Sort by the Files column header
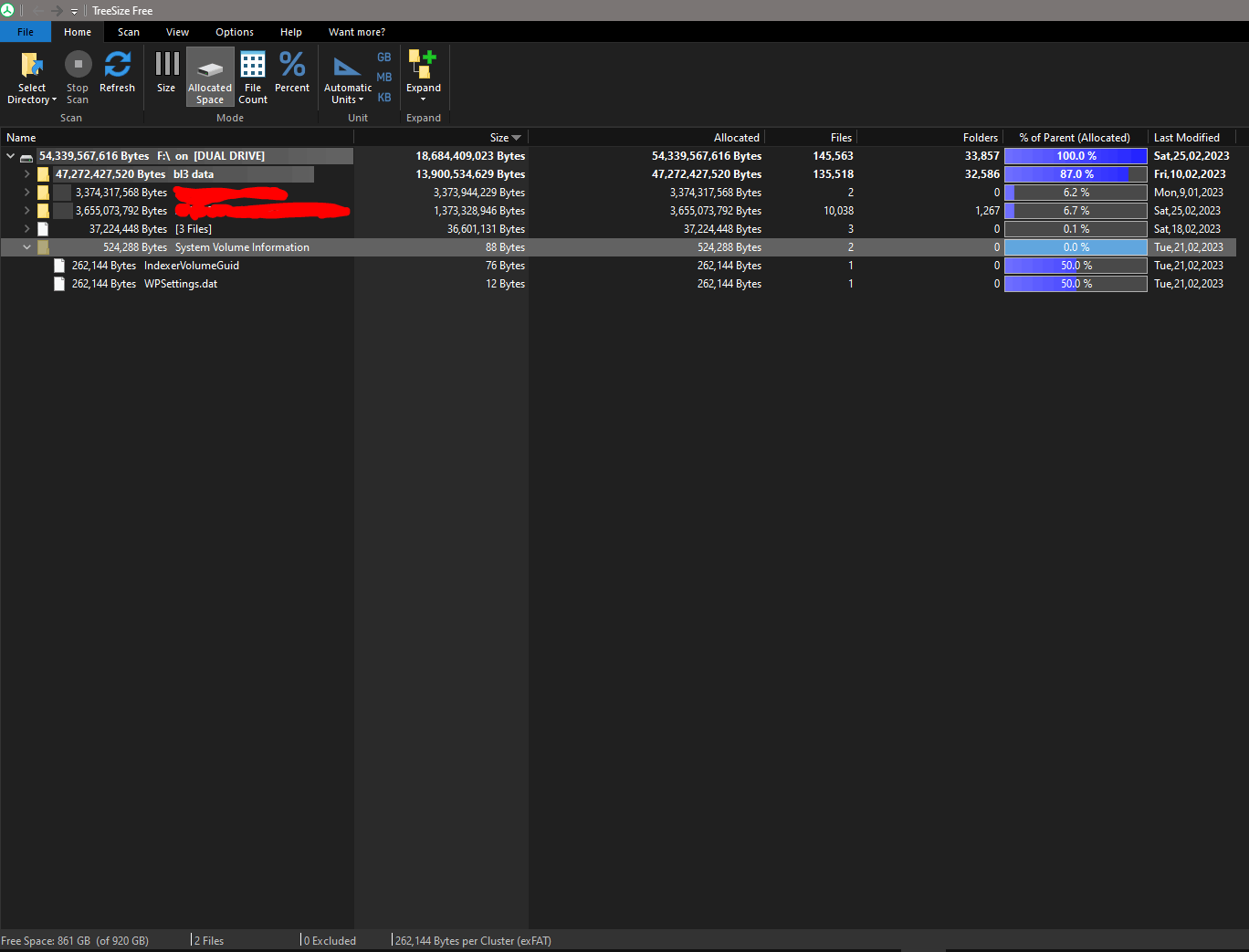The image size is (1249, 952). click(811, 138)
